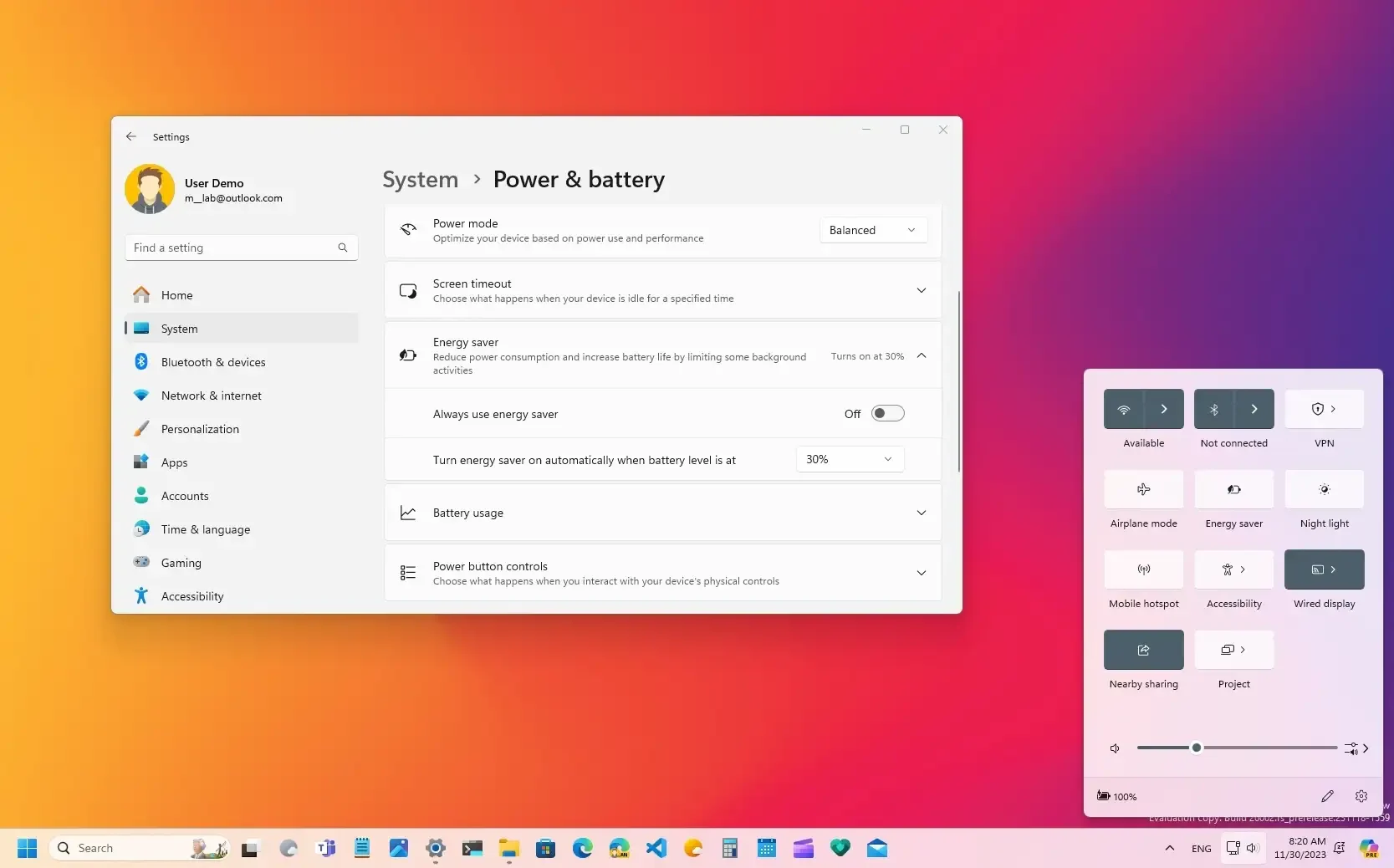The width and height of the screenshot is (1394, 868).
Task: Toggle Bluetooth quick setting button
Action: [1214, 409]
